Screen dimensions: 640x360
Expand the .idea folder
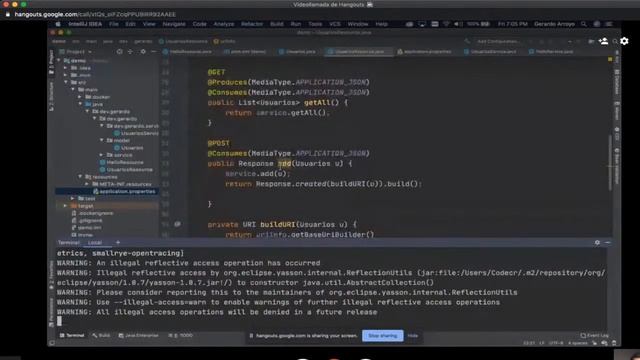[66, 68]
